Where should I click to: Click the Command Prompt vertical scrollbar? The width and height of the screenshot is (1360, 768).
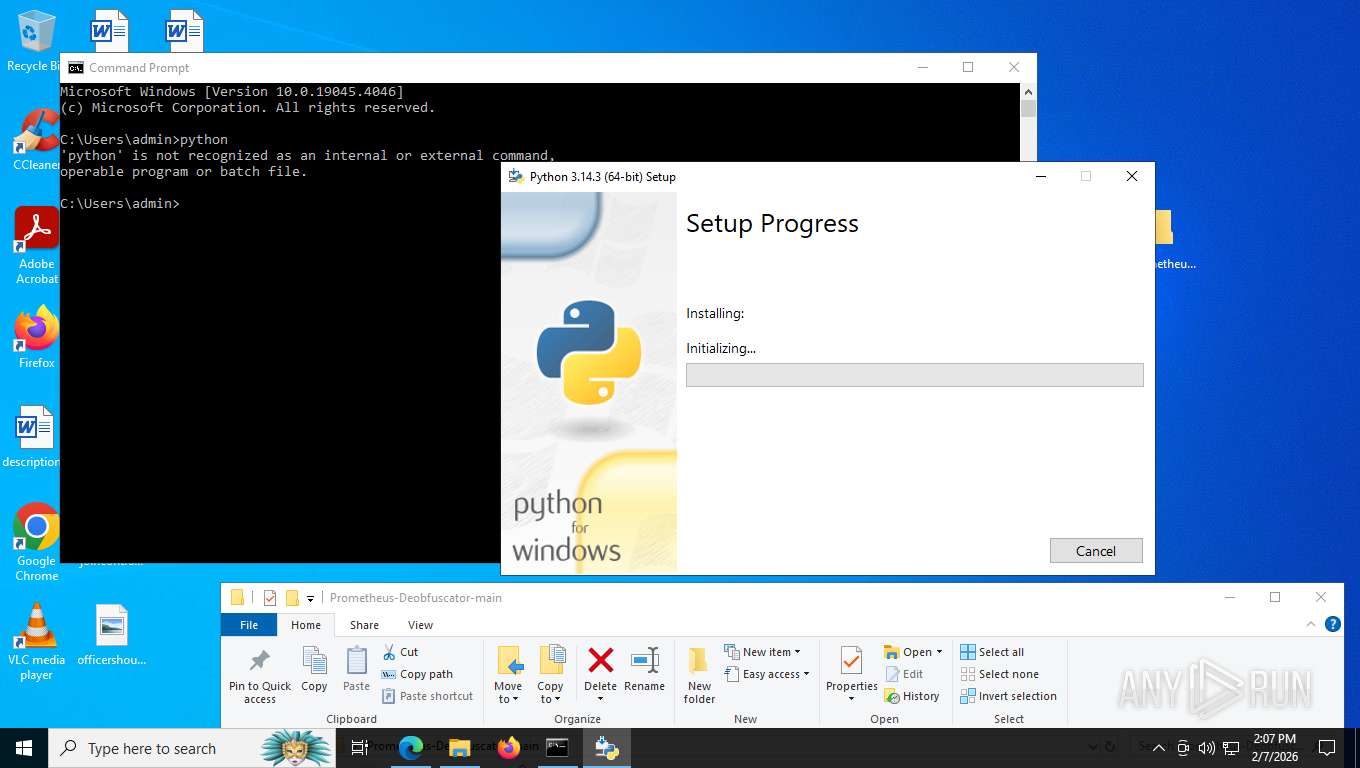coord(1028,322)
